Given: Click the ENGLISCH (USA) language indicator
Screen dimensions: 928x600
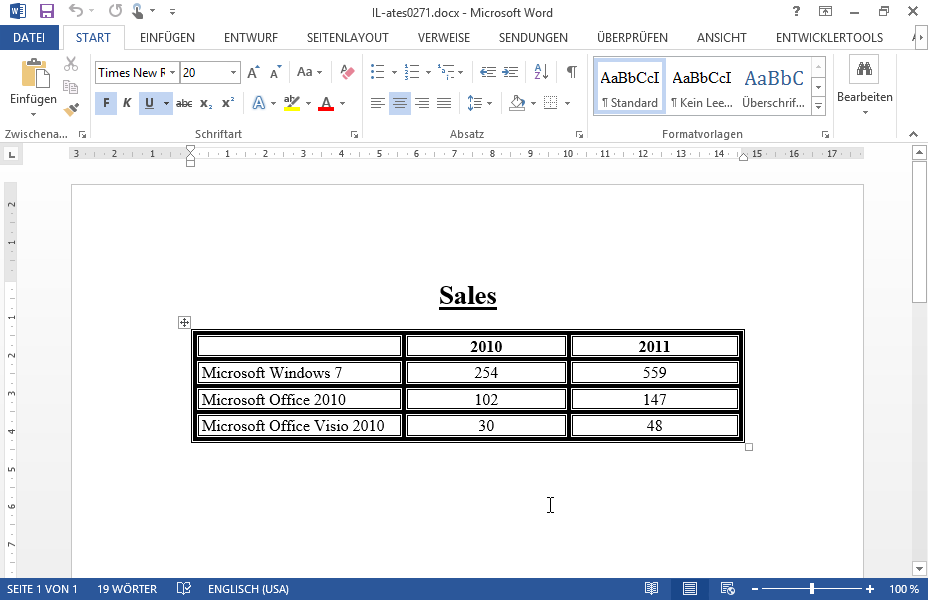Looking at the screenshot, I should pos(249,589).
